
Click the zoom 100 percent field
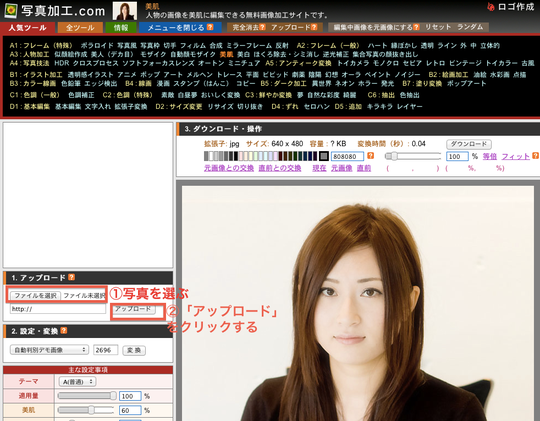457,156
